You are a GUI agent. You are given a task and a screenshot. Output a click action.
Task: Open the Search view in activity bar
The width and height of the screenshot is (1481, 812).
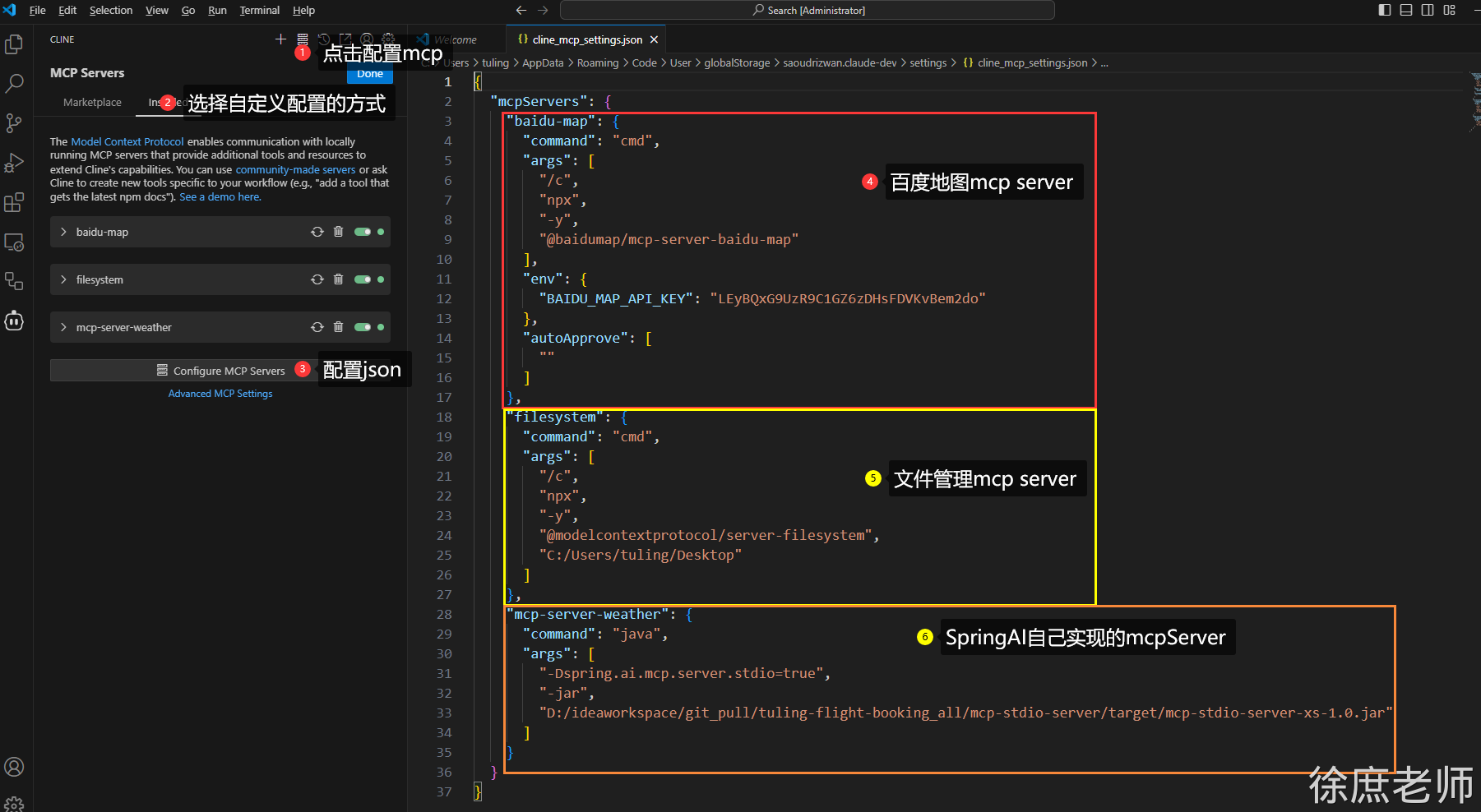(x=14, y=83)
